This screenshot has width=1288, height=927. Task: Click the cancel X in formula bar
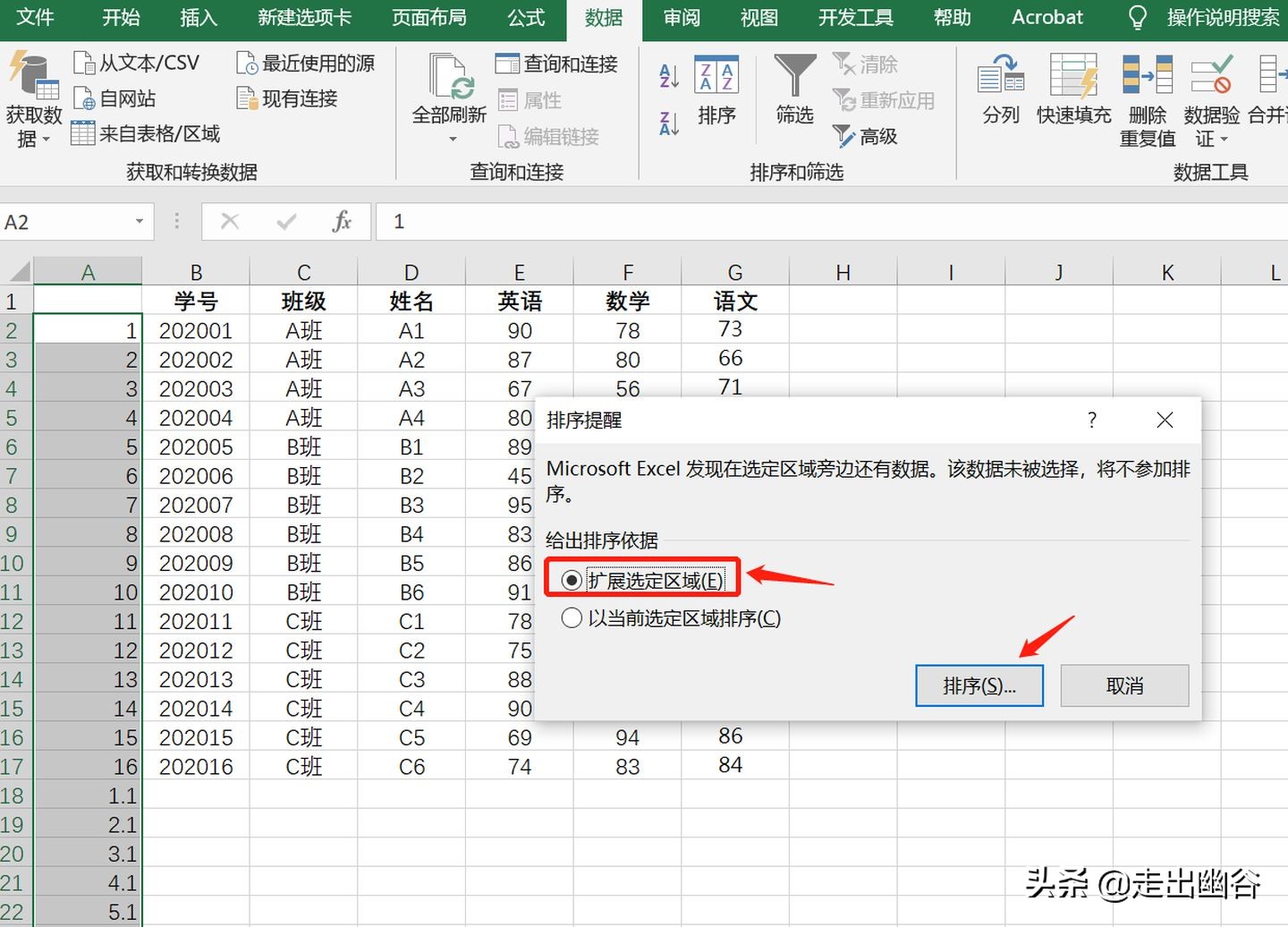point(230,222)
